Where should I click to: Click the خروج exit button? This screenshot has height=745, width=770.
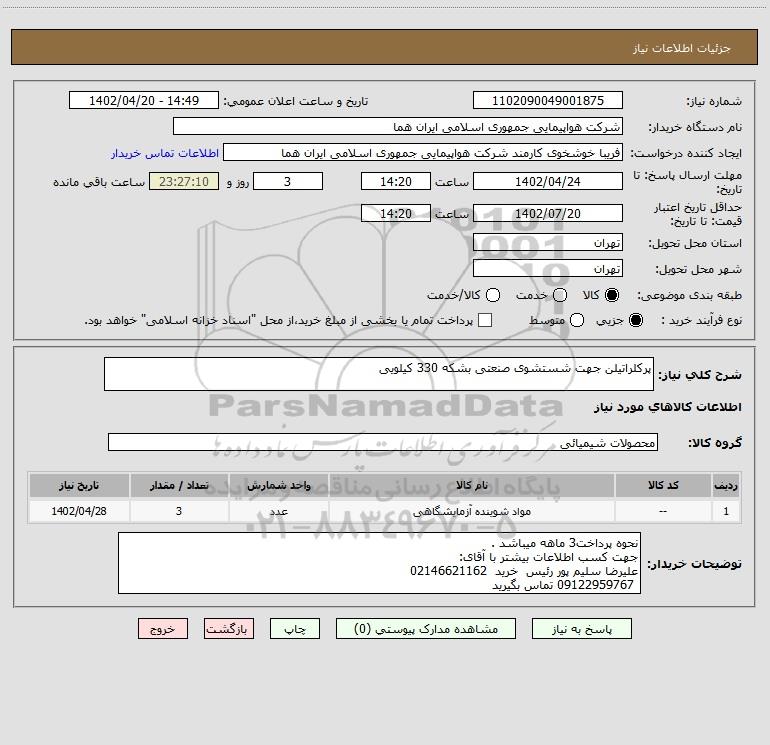tap(163, 629)
